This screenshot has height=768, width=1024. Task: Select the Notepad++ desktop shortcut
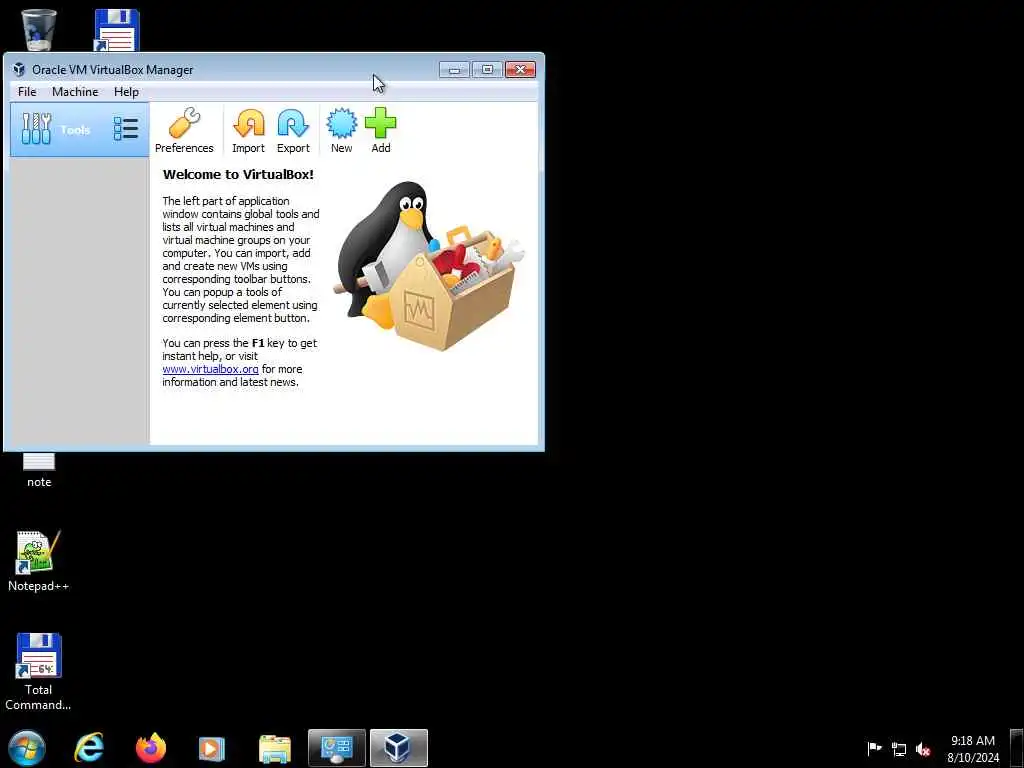38,562
